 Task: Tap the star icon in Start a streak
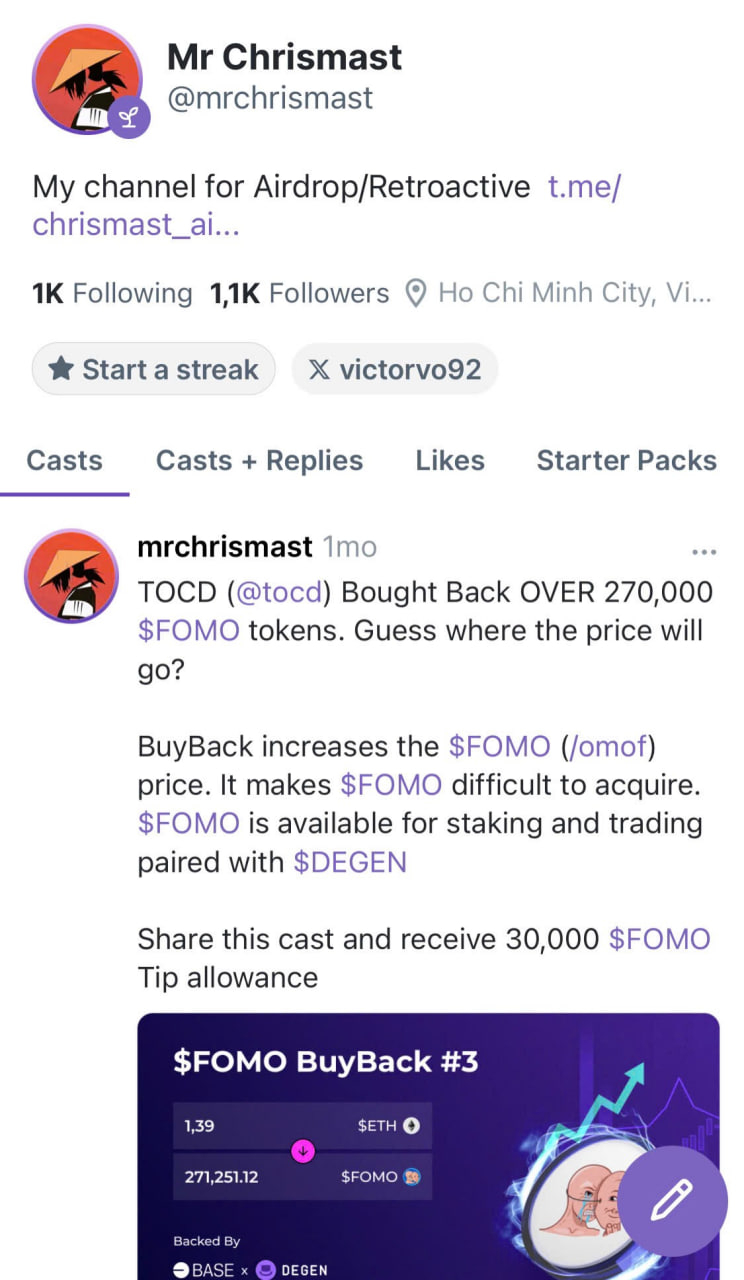[x=61, y=369]
